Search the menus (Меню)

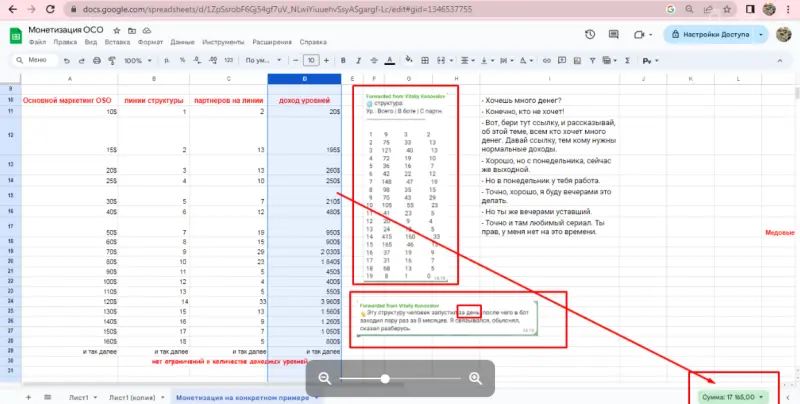tap(35, 60)
